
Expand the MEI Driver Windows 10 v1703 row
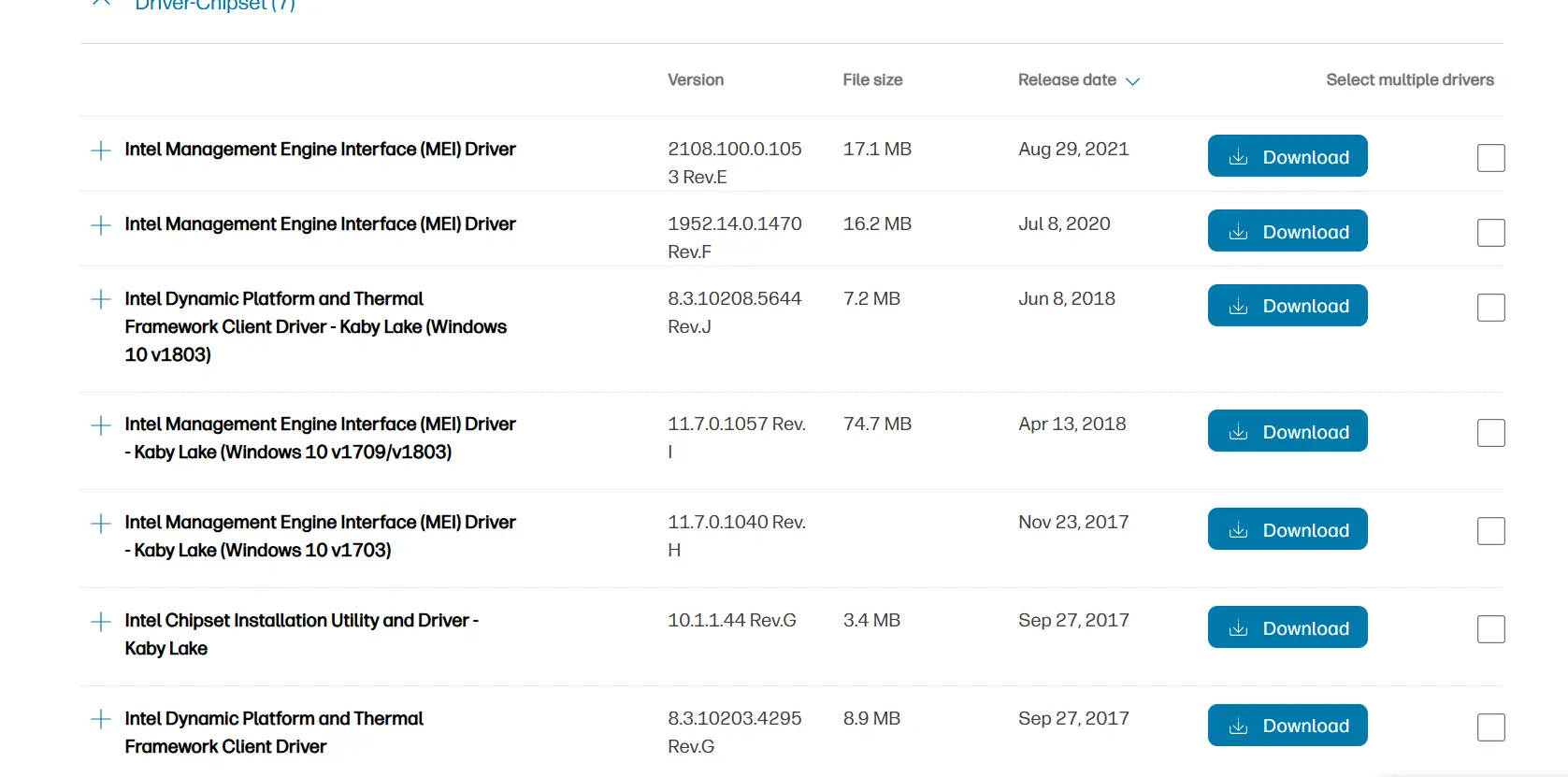click(x=101, y=524)
